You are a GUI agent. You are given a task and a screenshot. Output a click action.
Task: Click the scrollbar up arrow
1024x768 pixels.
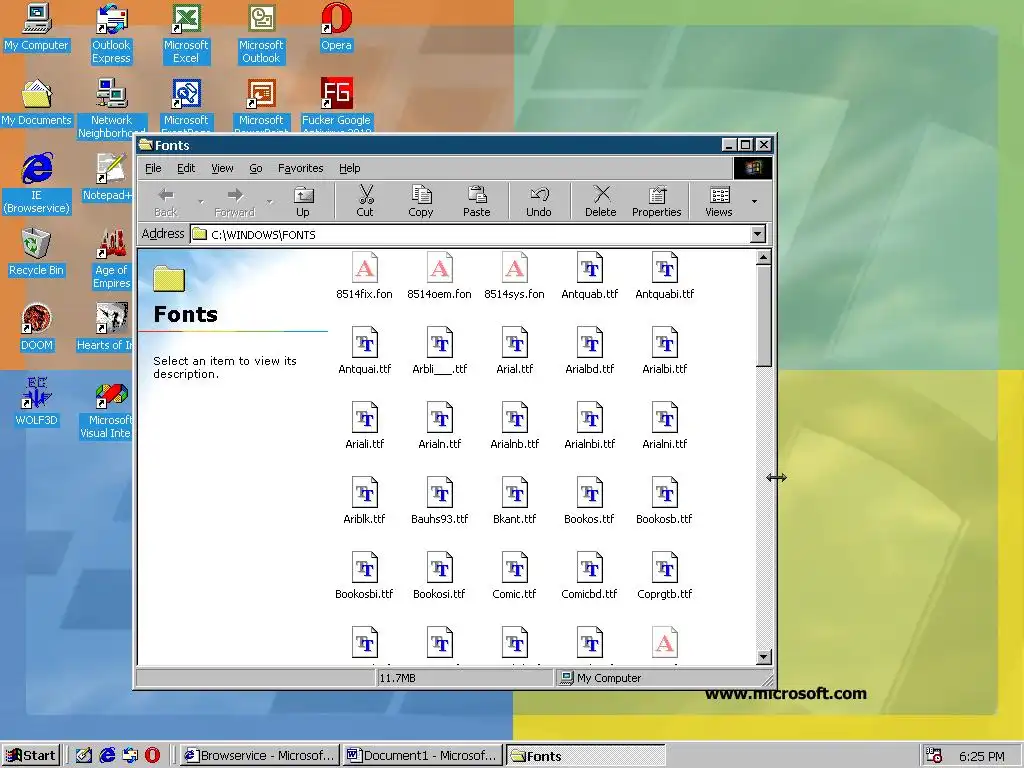point(763,257)
